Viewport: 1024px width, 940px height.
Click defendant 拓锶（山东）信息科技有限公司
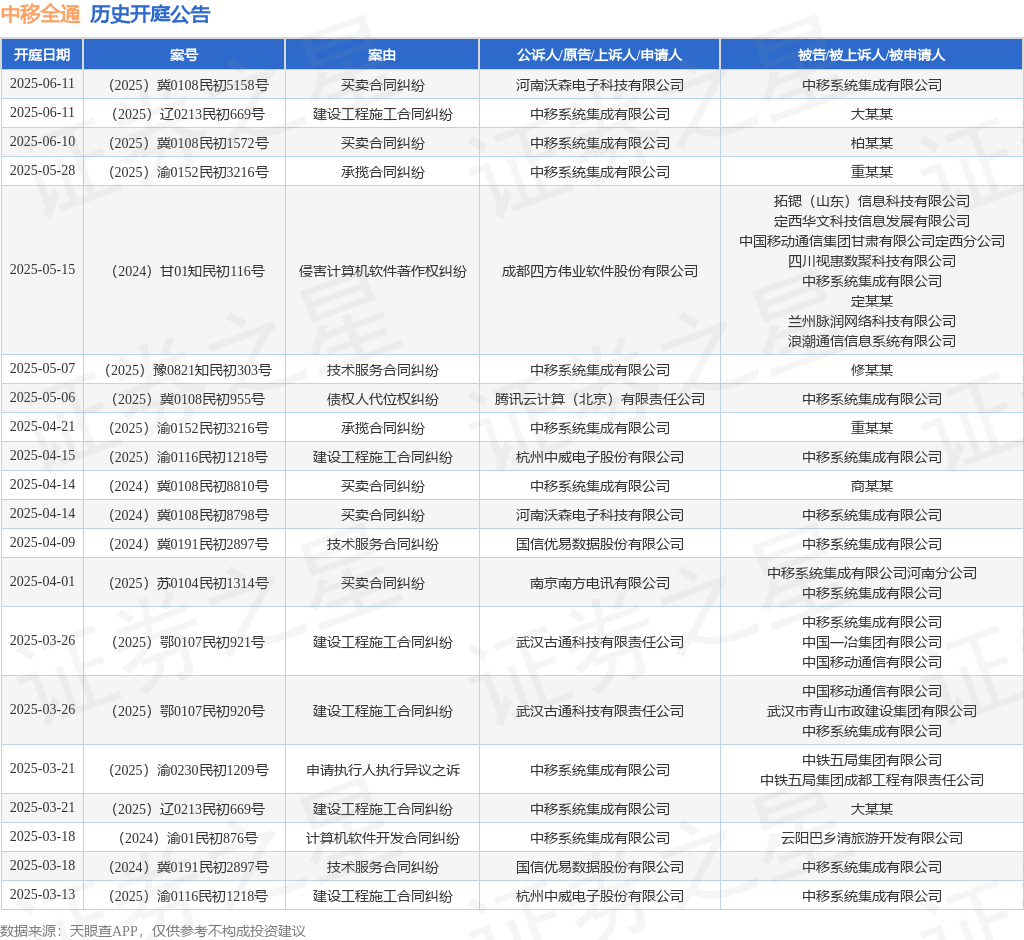click(x=872, y=201)
